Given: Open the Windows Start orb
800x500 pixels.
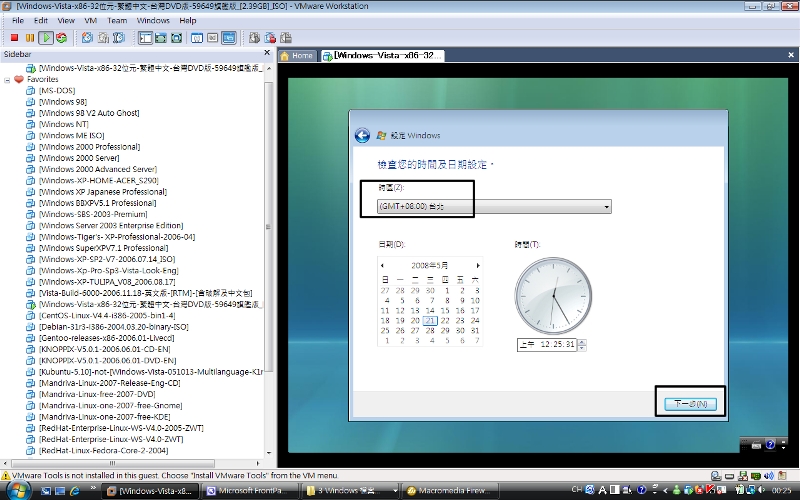Looking at the screenshot, I should [18, 490].
